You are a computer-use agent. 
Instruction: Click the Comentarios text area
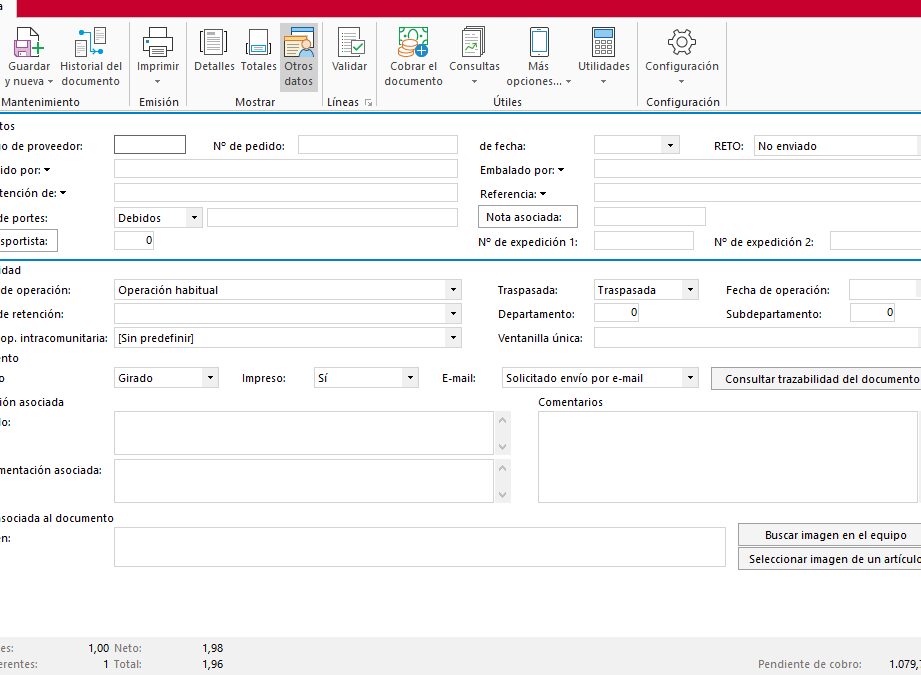coord(727,456)
